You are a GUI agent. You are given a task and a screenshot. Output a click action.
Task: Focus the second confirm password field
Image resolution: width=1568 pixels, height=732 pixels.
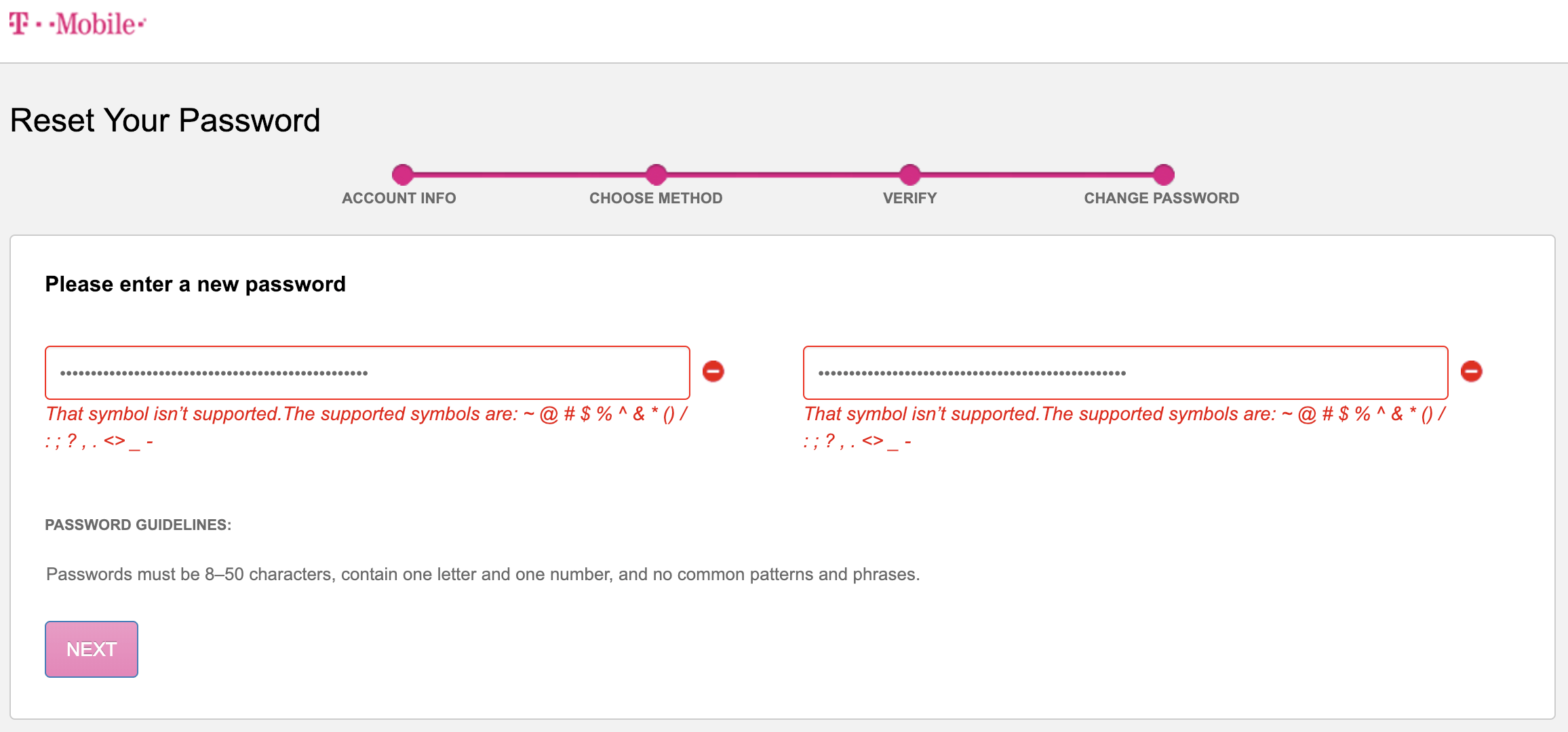1125,373
